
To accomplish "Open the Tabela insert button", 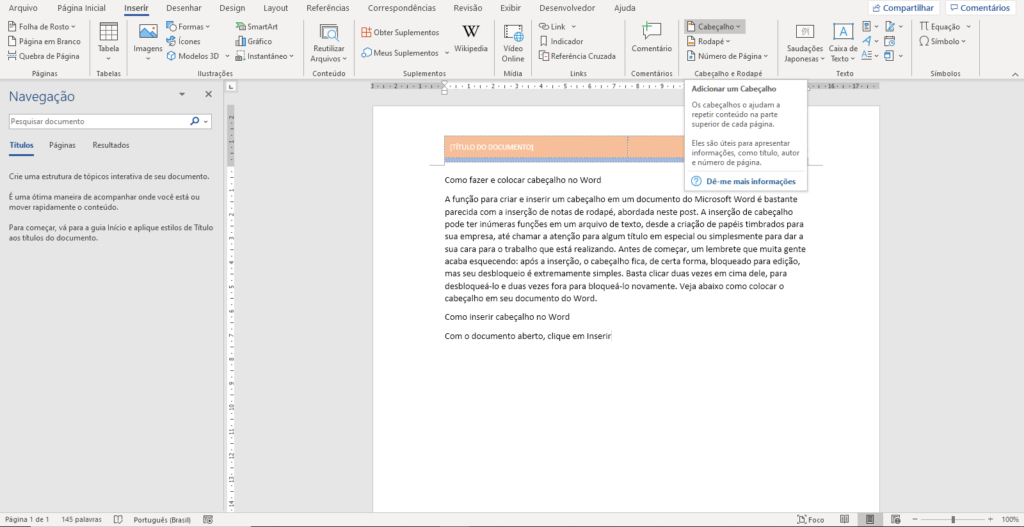I will [108, 42].
